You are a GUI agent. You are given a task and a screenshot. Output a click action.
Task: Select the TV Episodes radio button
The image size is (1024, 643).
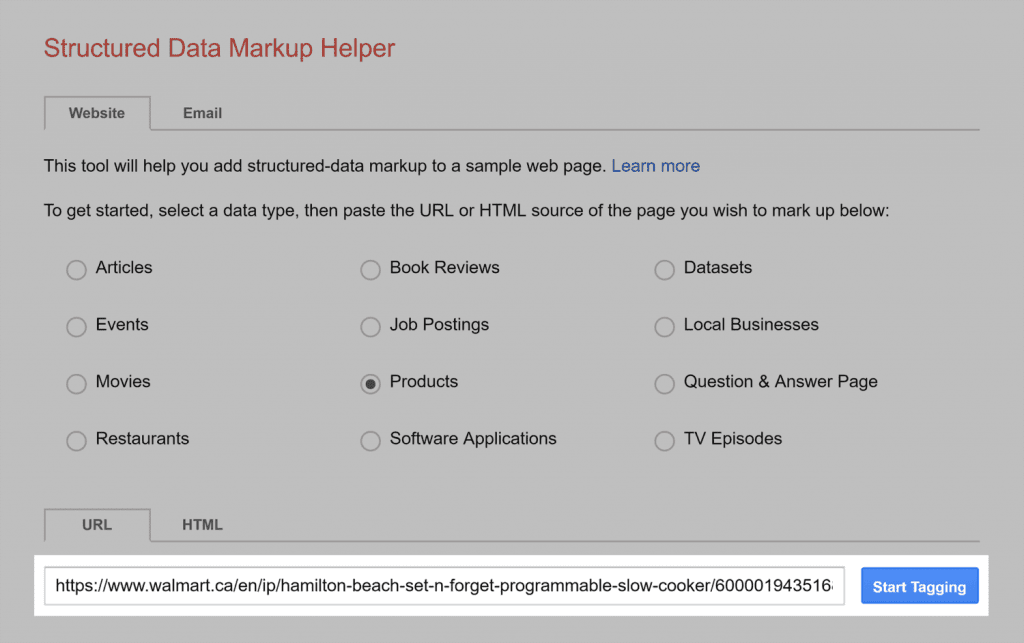(x=664, y=441)
